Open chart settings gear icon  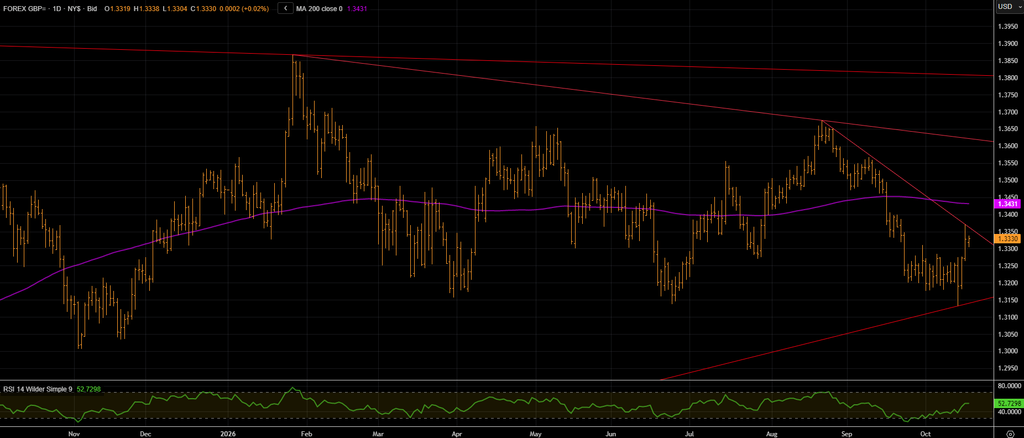click(1010, 433)
